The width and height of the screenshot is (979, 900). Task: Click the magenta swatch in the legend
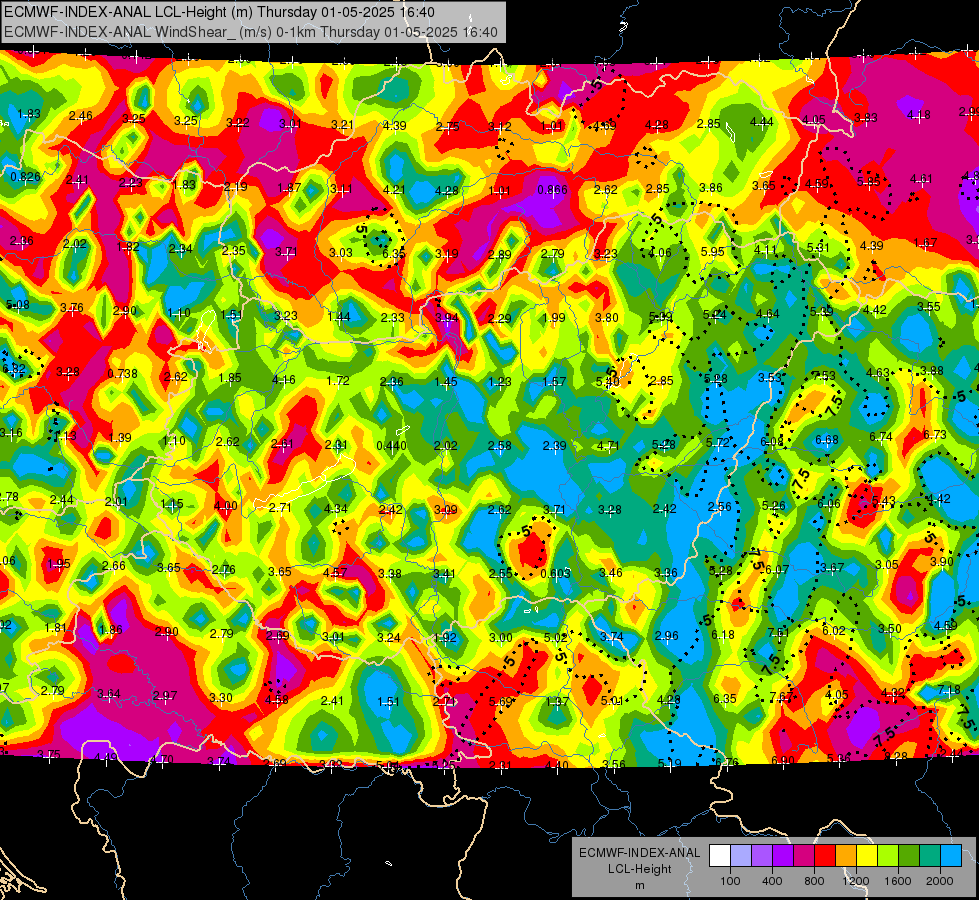point(804,855)
